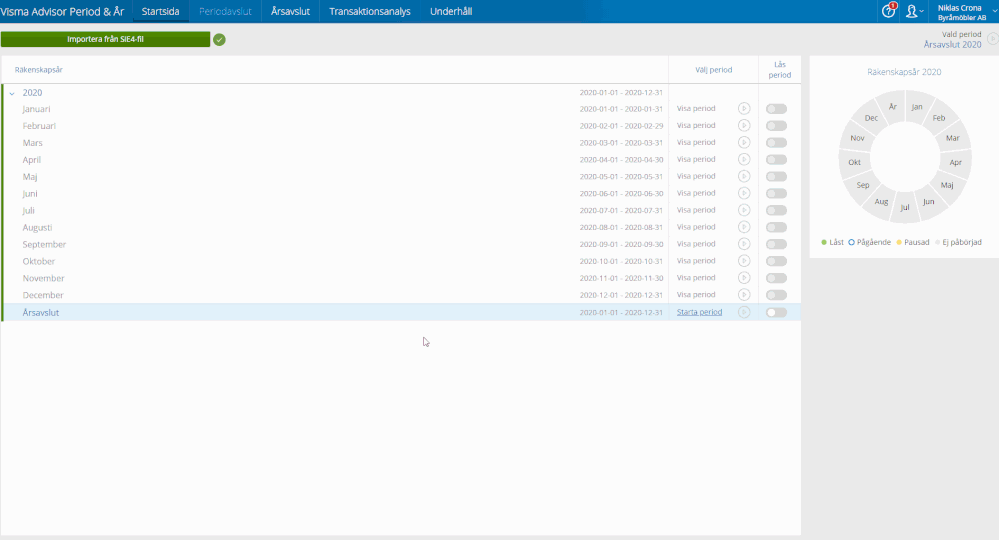Click the green checkmark next to import button
The image size is (999, 540).
[x=219, y=40]
